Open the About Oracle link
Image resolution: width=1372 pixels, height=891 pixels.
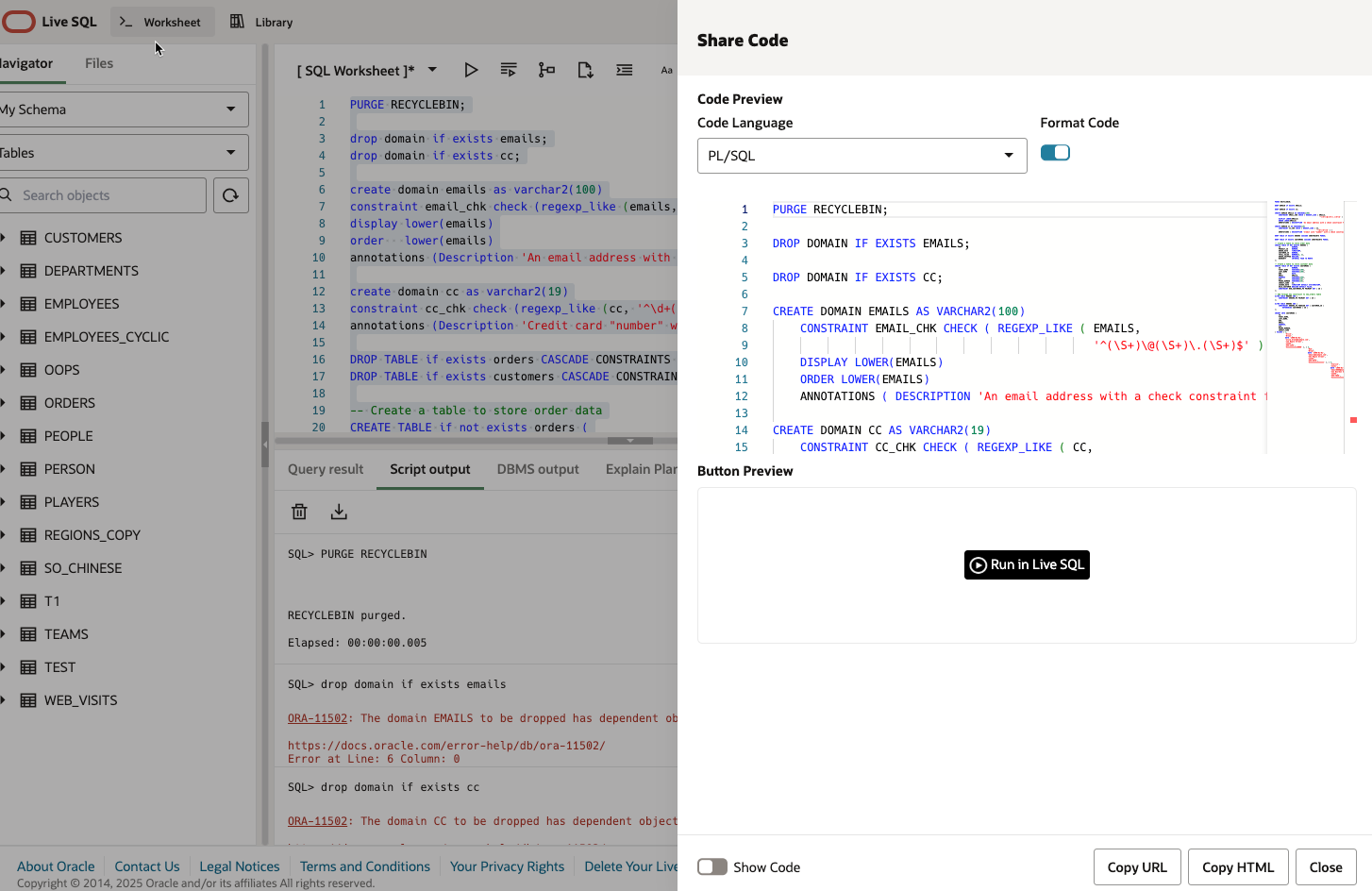tap(56, 866)
